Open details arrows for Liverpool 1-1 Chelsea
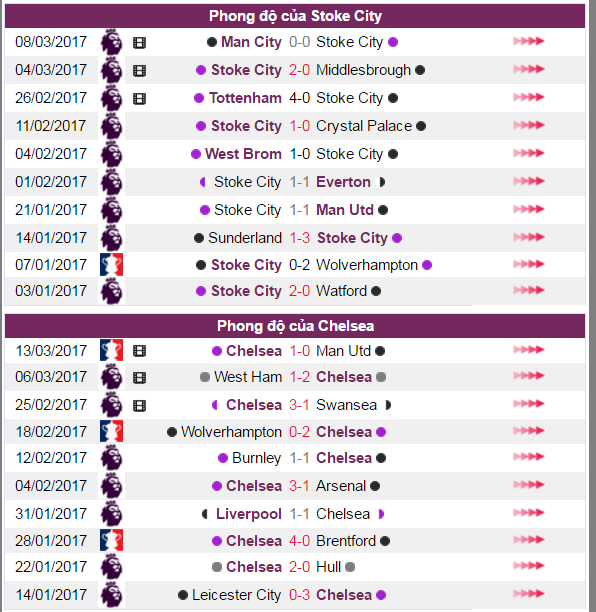Image resolution: width=596 pixels, height=612 pixels. pyautogui.click(x=528, y=512)
